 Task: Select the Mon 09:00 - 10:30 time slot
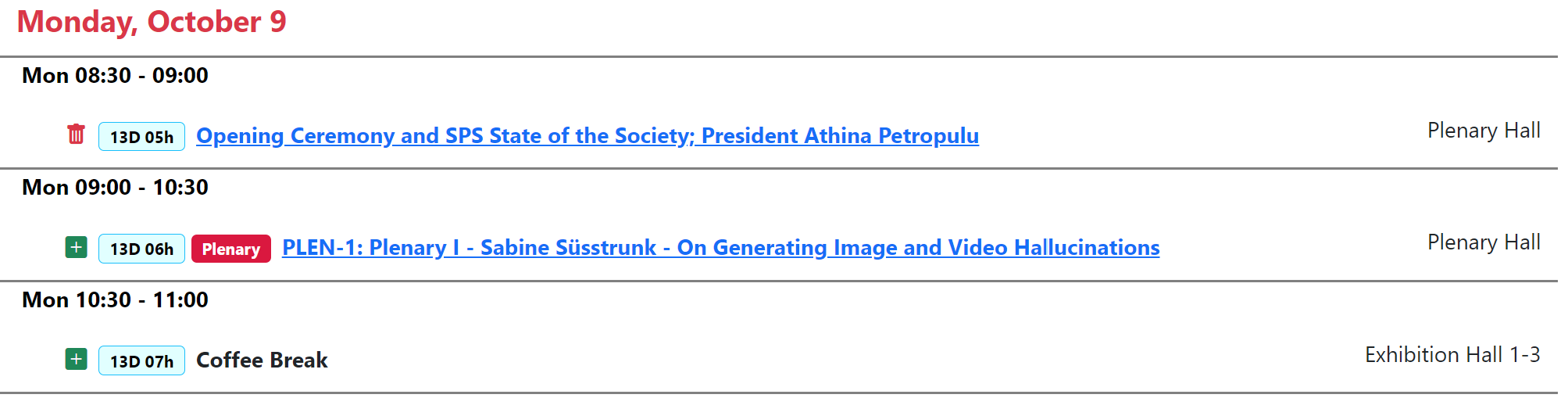point(115,188)
